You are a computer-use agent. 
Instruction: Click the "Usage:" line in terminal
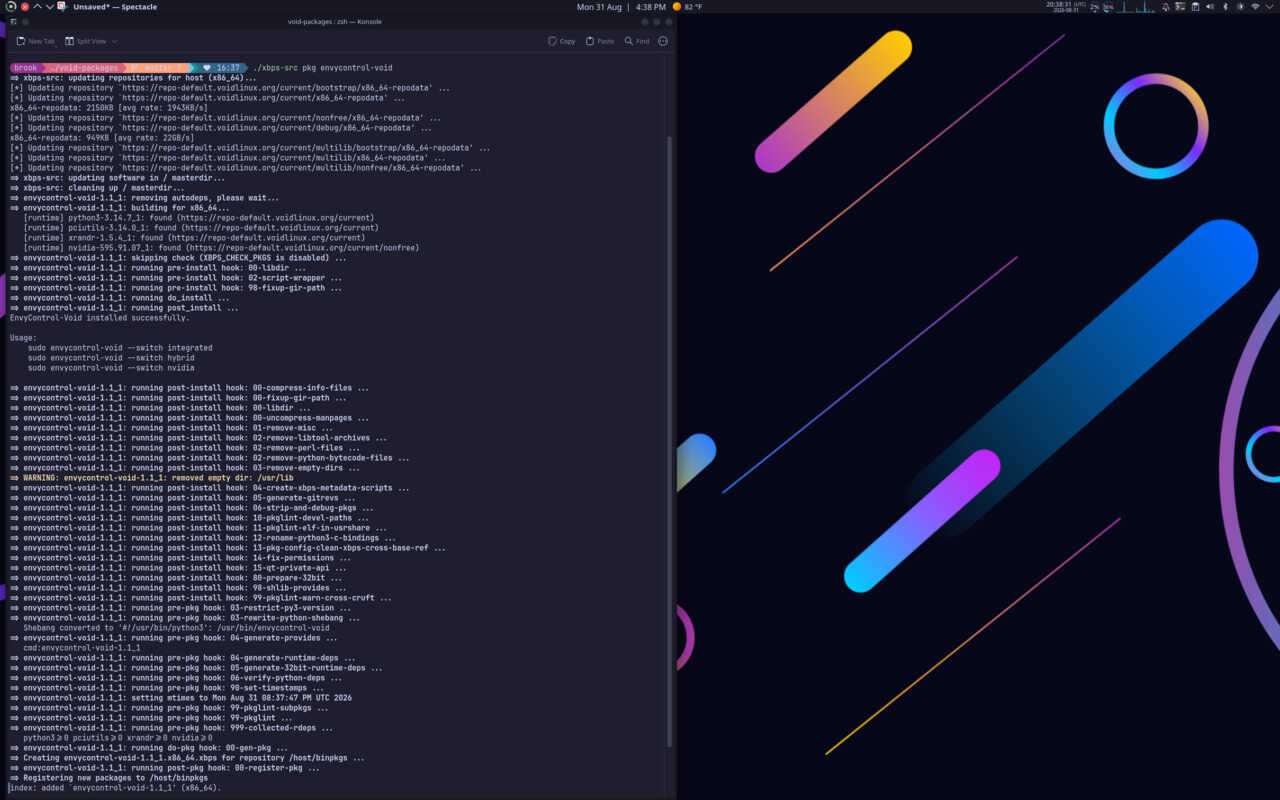23,338
